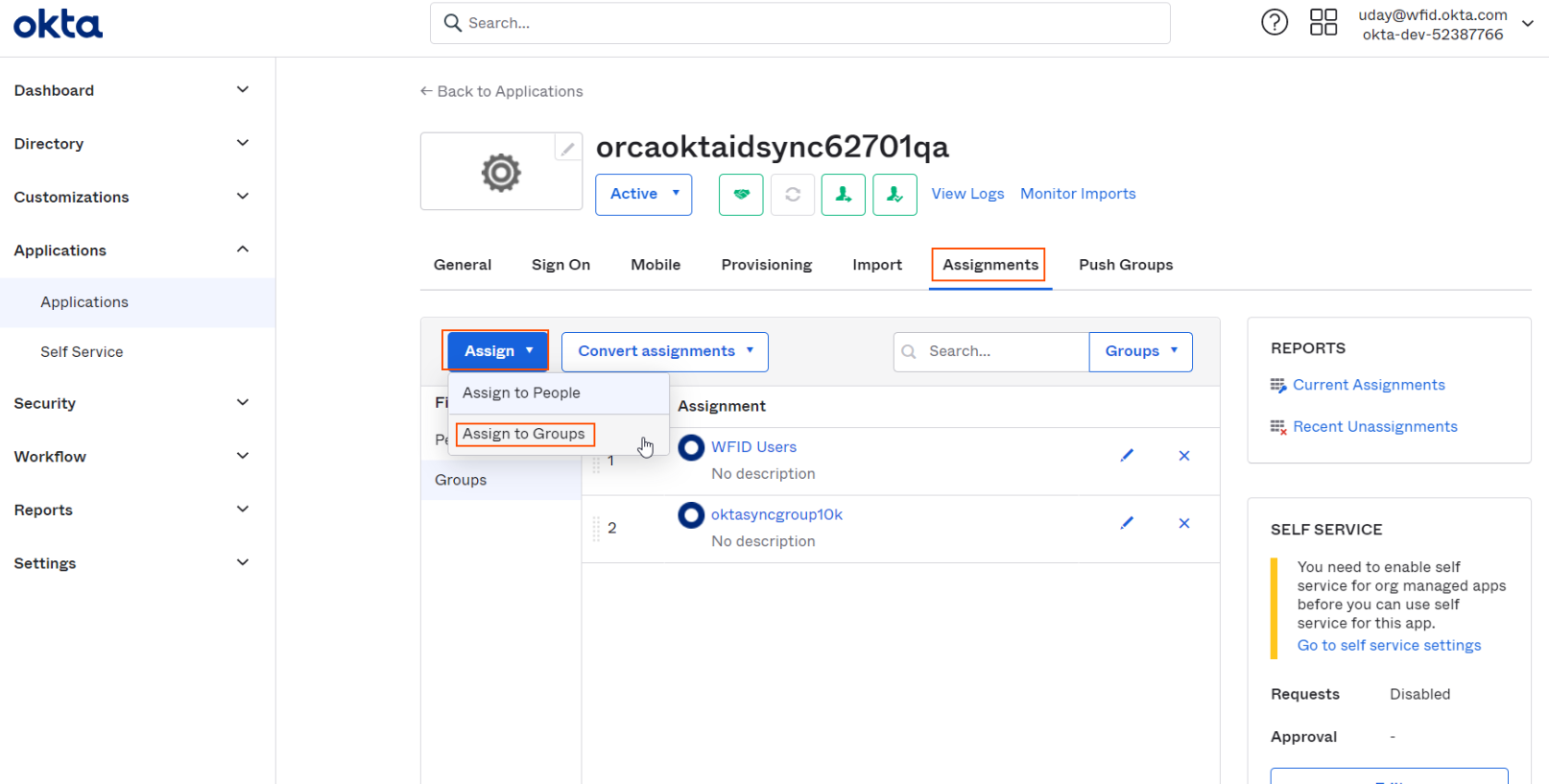Click the WFID Users group circle icon
Viewport: 1549px width, 784px height.
691,447
